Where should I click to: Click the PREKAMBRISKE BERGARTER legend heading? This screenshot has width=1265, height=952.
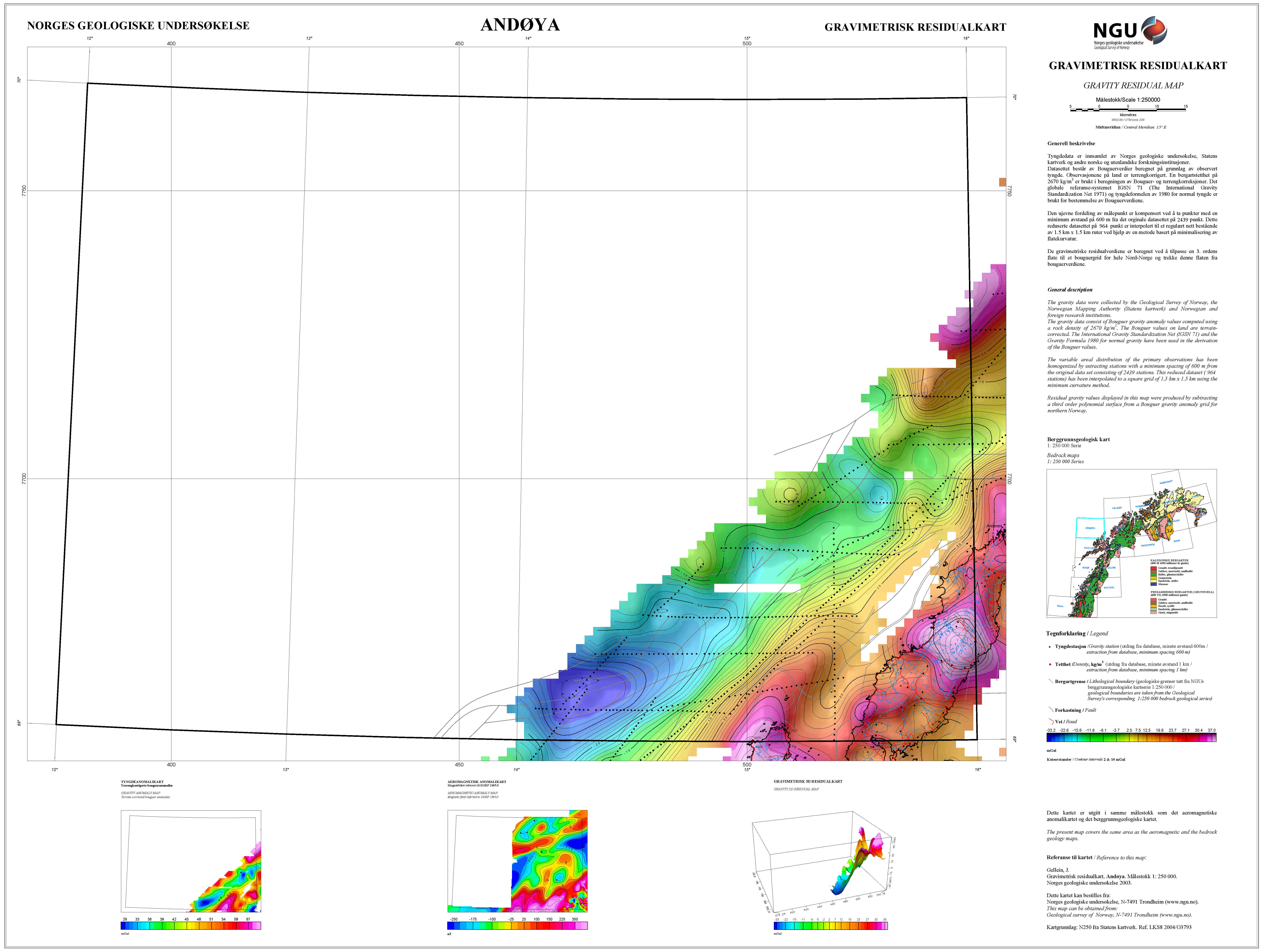(x=1182, y=592)
